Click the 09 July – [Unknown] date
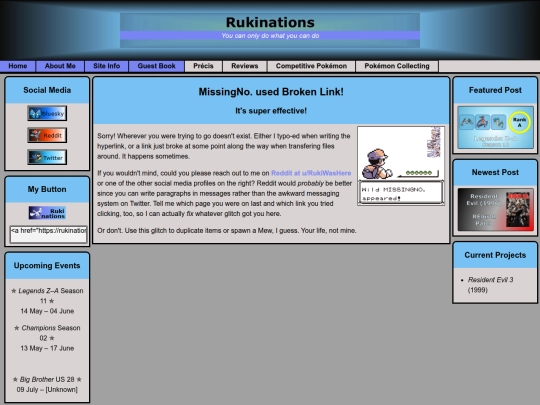This screenshot has width=540, height=405. [47, 390]
